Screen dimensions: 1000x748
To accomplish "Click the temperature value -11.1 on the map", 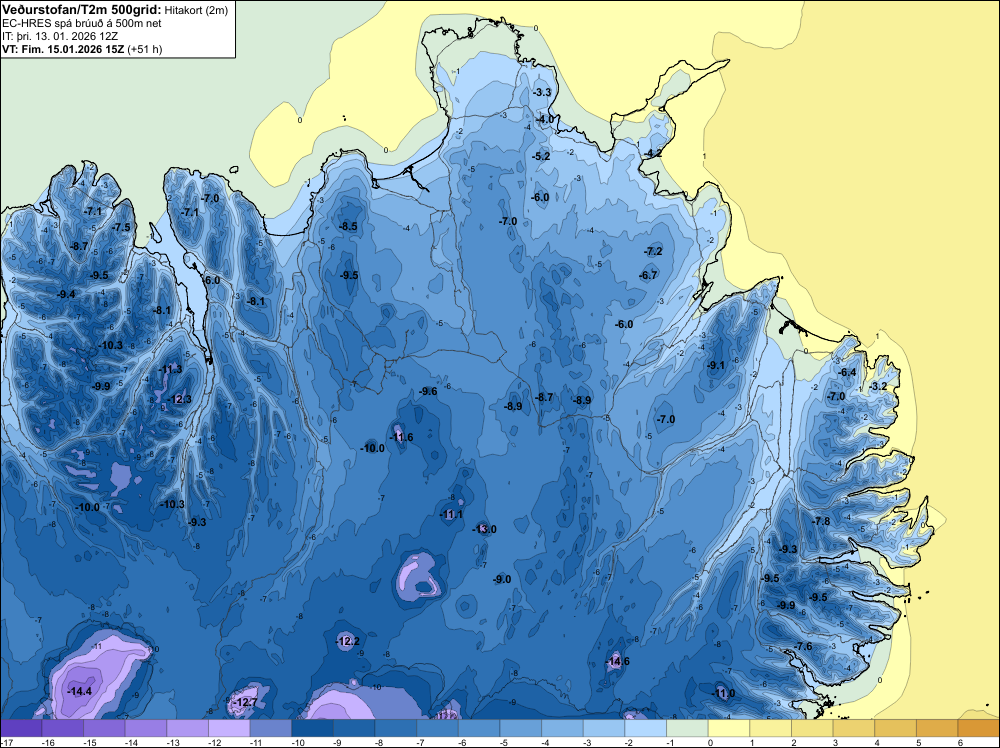I will [452, 514].
